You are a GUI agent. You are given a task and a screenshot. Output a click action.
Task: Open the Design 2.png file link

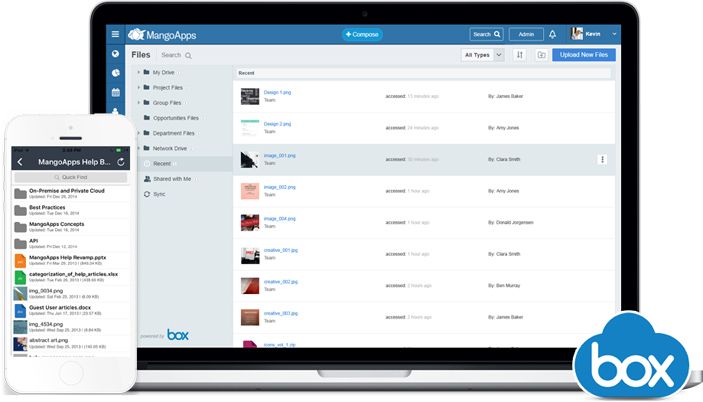click(277, 124)
